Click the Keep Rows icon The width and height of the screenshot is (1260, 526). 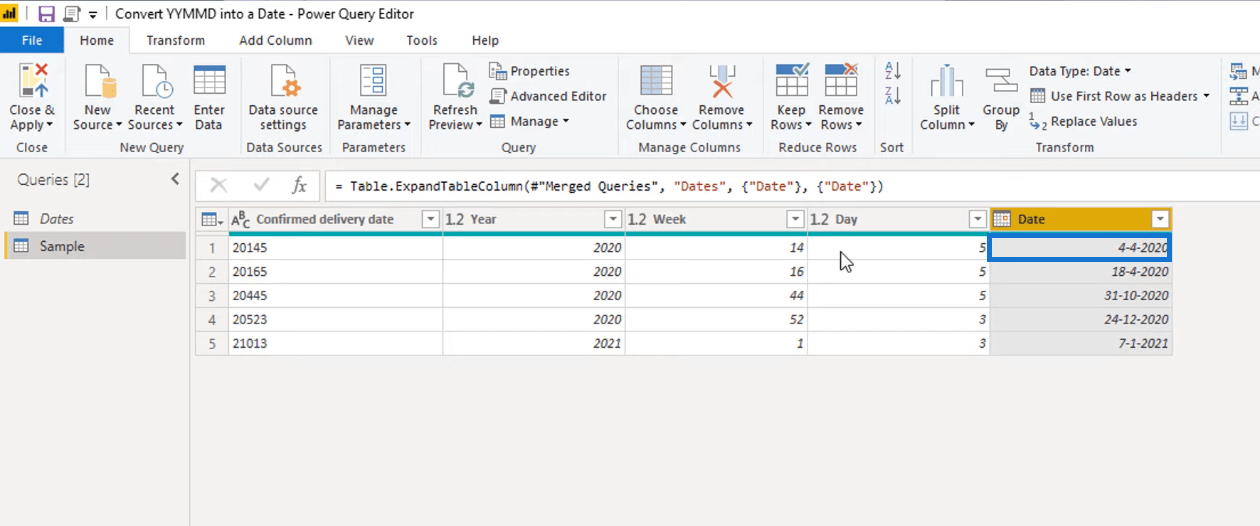792,81
